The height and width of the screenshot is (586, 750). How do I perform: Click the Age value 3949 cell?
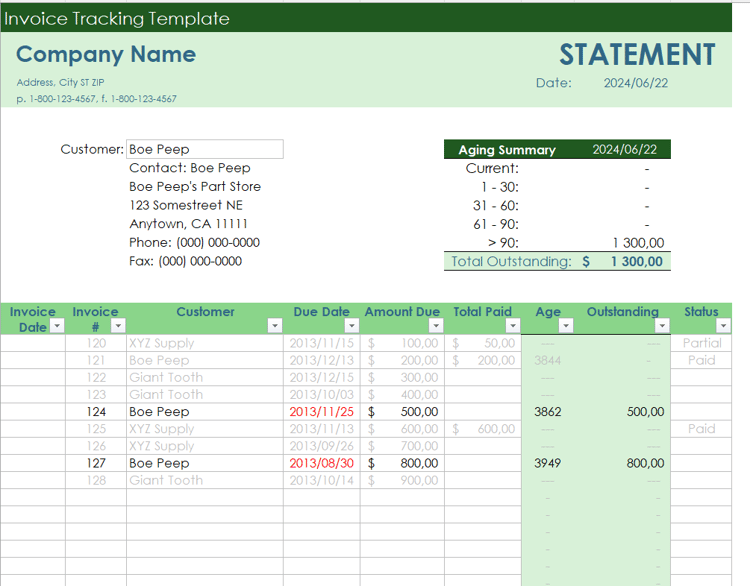coord(548,463)
